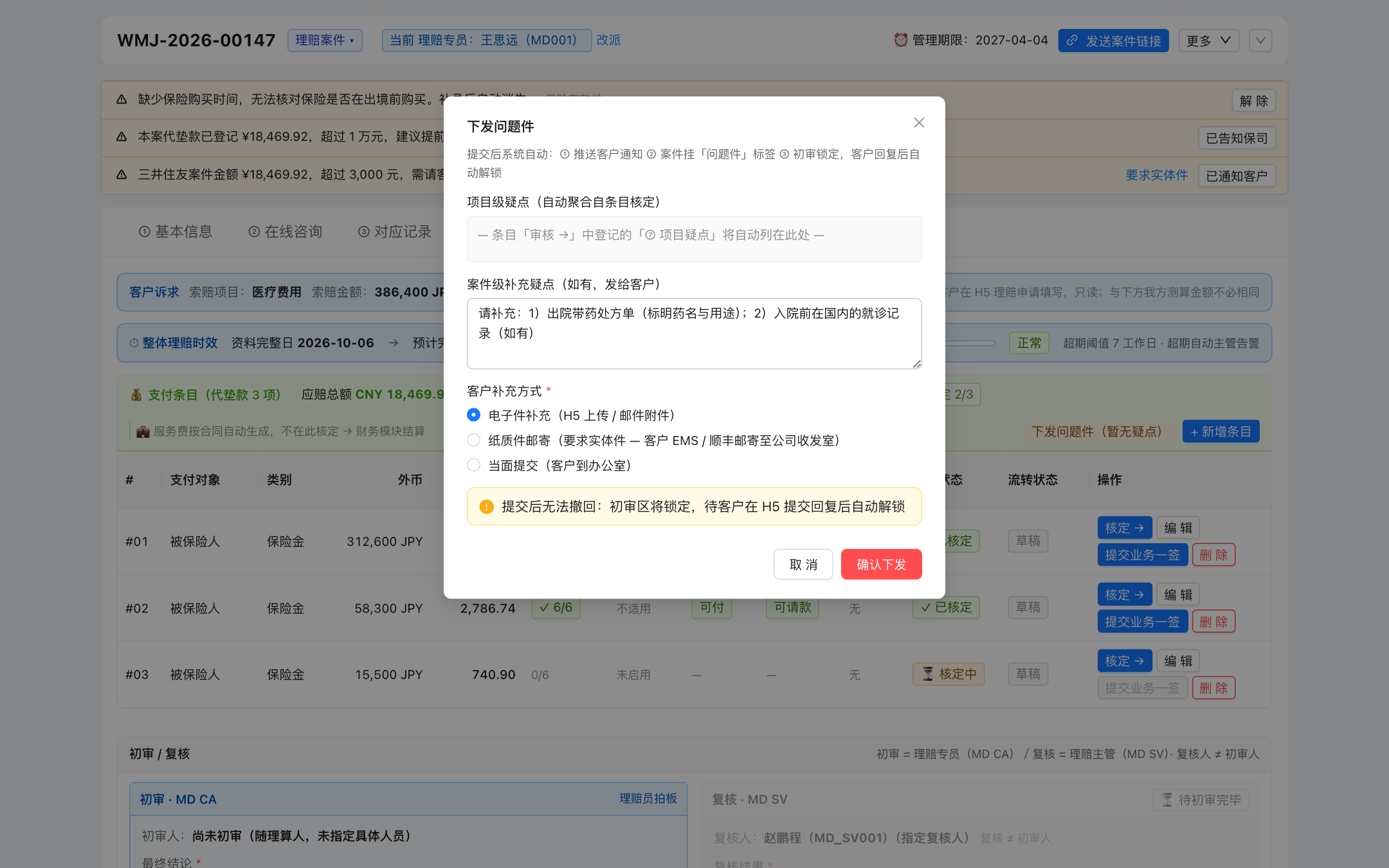Click 新增条目 button

pos(1221,431)
